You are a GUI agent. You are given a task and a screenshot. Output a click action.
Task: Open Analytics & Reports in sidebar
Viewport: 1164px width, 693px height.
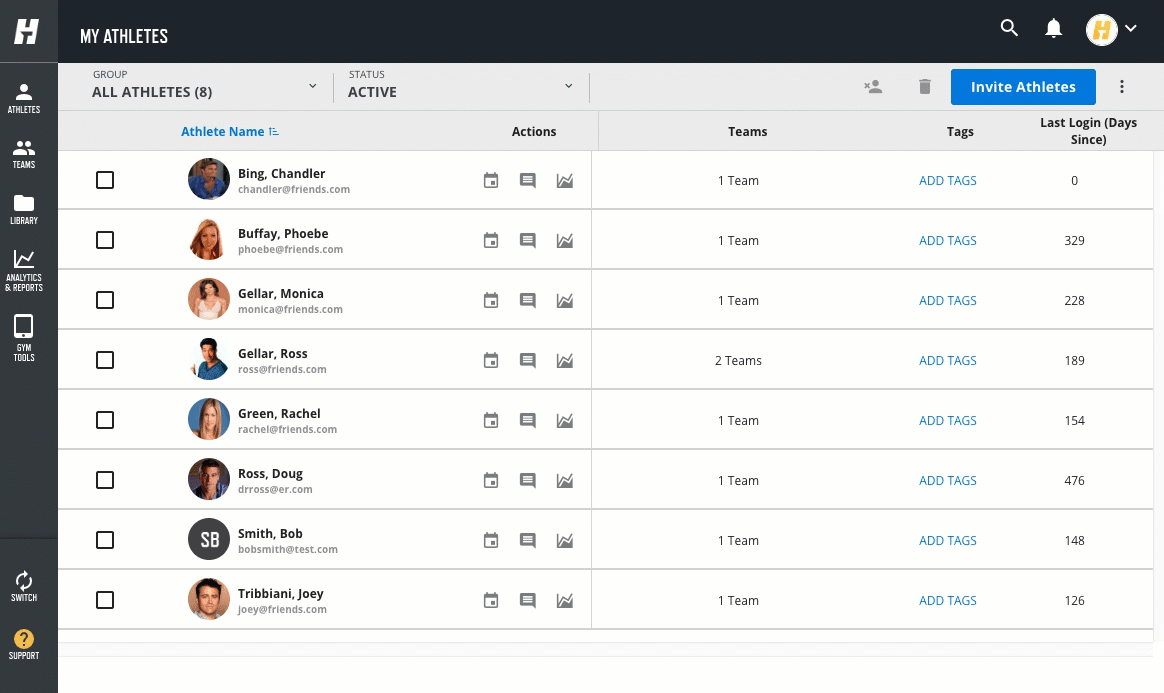coord(24,271)
